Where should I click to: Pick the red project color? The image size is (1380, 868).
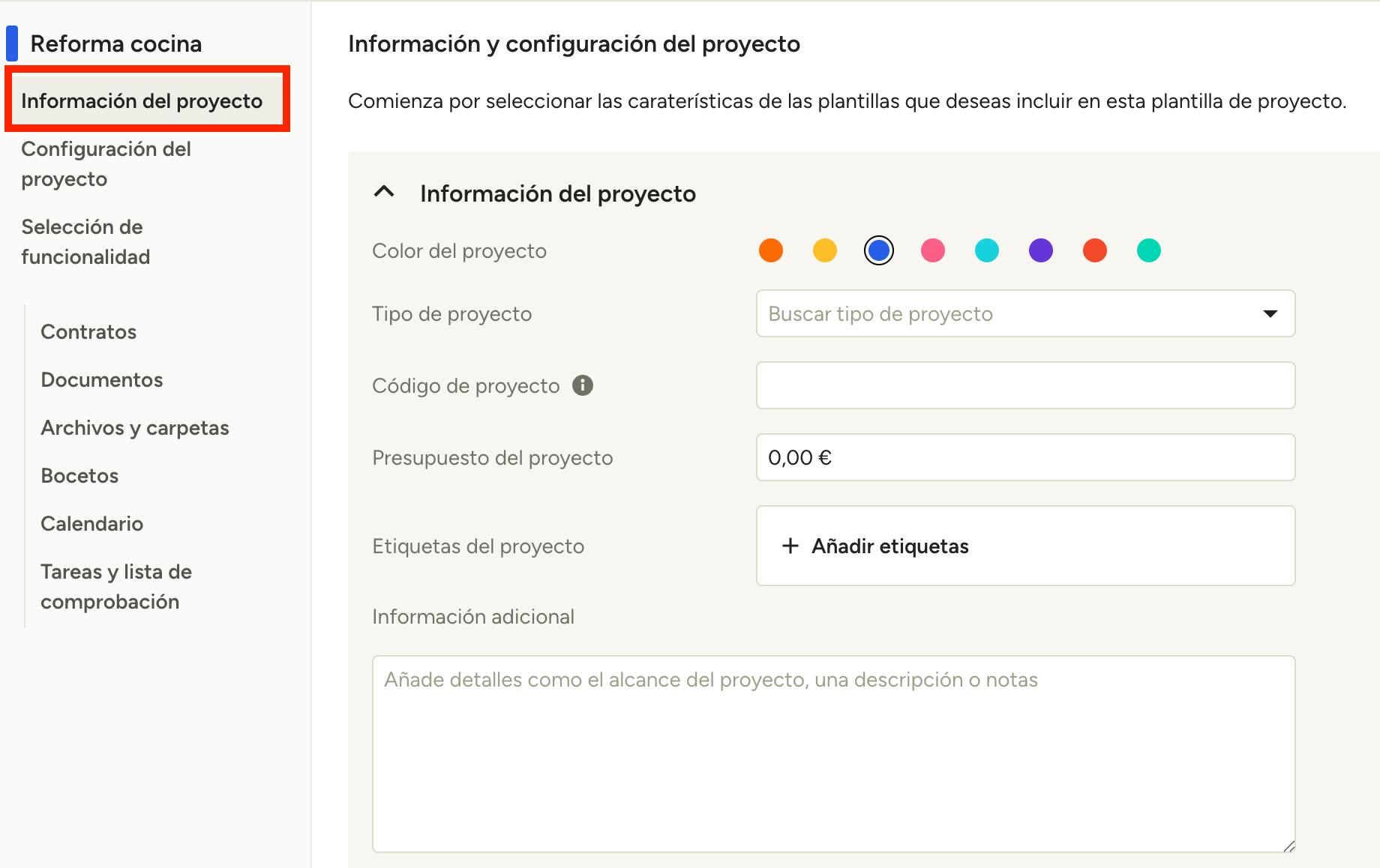pyautogui.click(x=1094, y=250)
